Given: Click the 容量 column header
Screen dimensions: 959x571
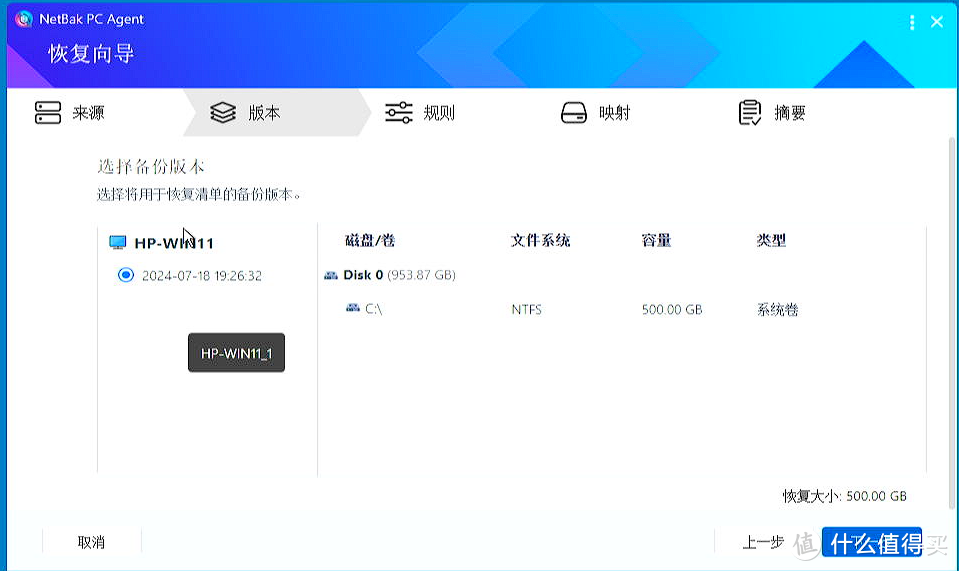Looking at the screenshot, I should tap(656, 240).
